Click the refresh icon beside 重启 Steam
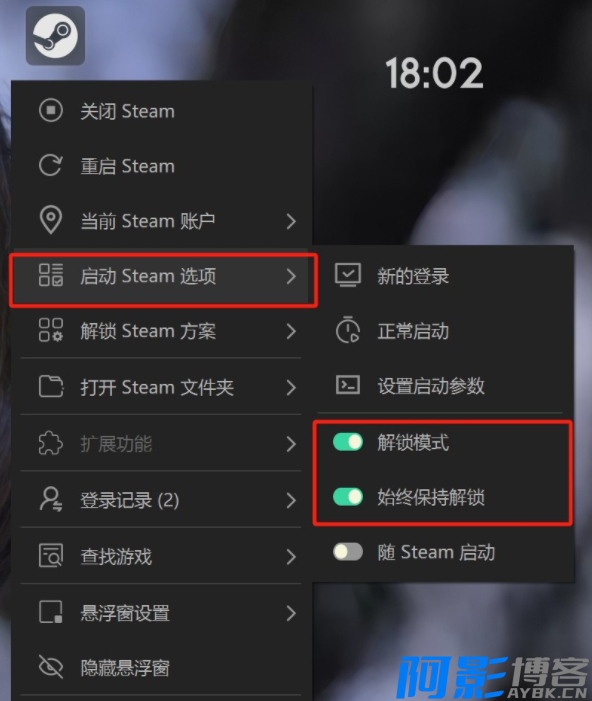 point(51,165)
